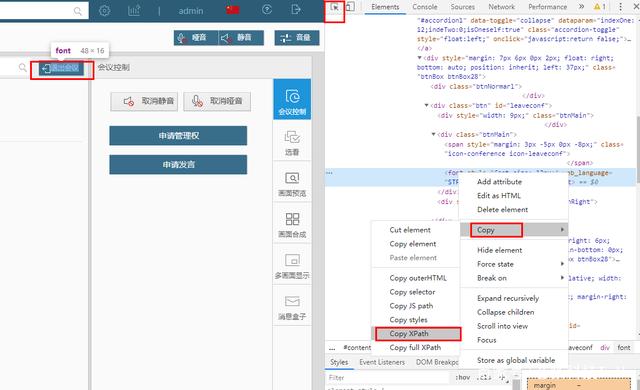This screenshot has width=640, height=390.
Task: Toggle the .cls class editor
Action: pos(484,377)
